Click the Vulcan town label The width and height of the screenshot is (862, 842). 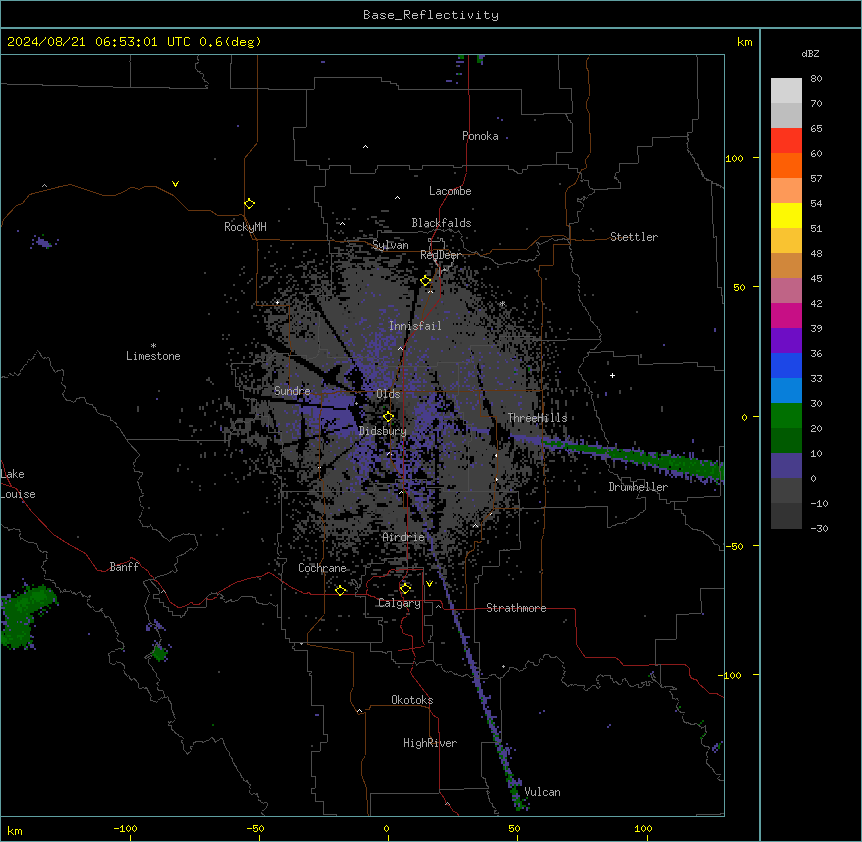click(x=543, y=792)
